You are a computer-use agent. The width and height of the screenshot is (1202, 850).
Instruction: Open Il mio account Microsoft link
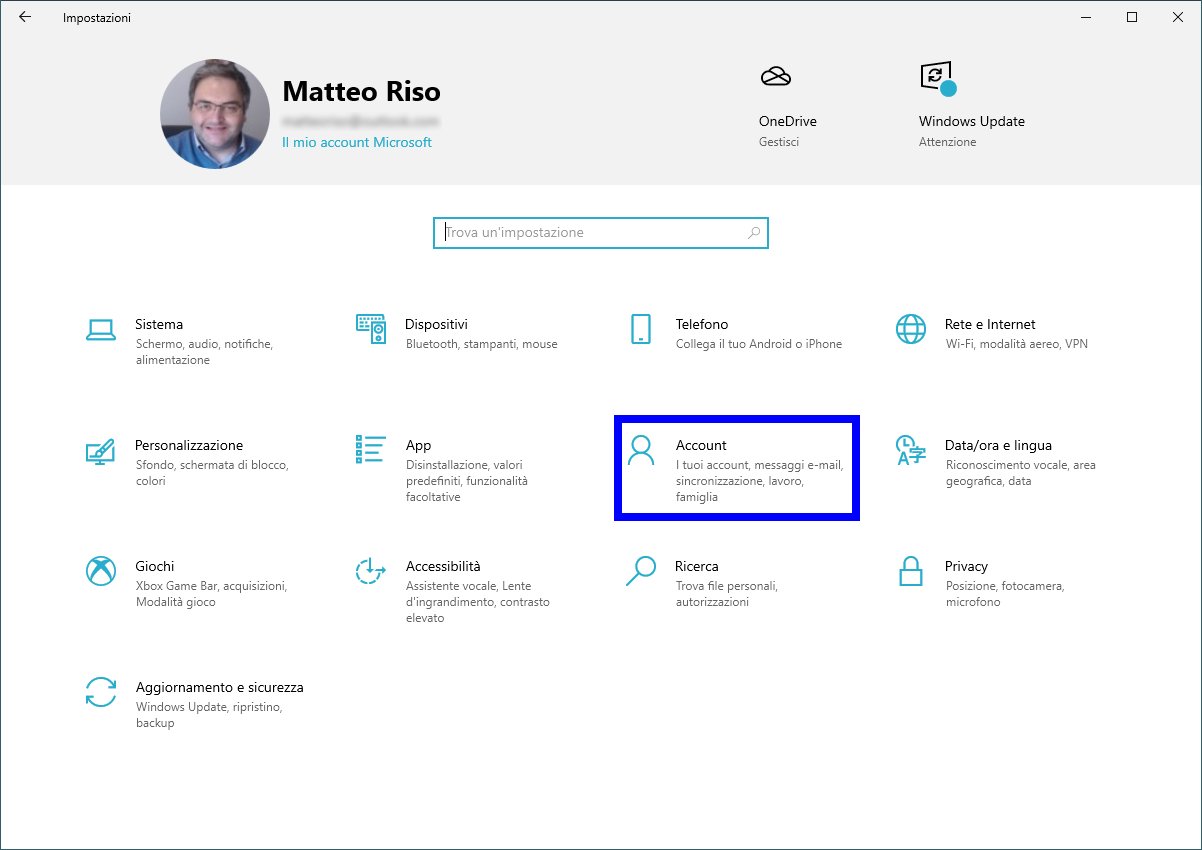[357, 142]
